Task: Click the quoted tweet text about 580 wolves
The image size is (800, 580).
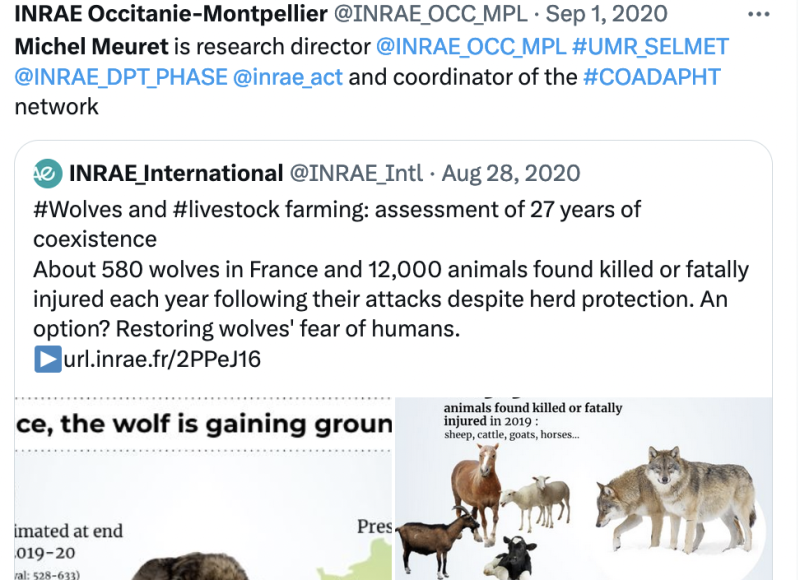Action: point(390,299)
